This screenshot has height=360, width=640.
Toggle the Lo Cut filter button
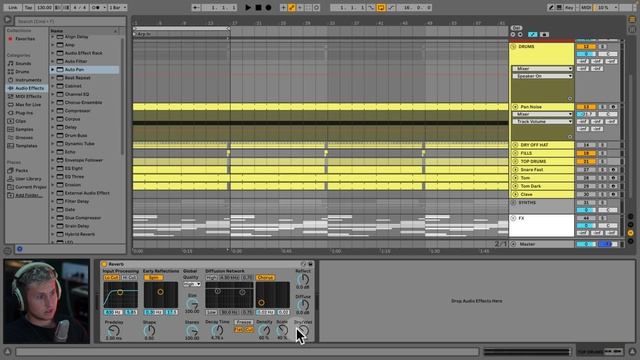coord(111,278)
